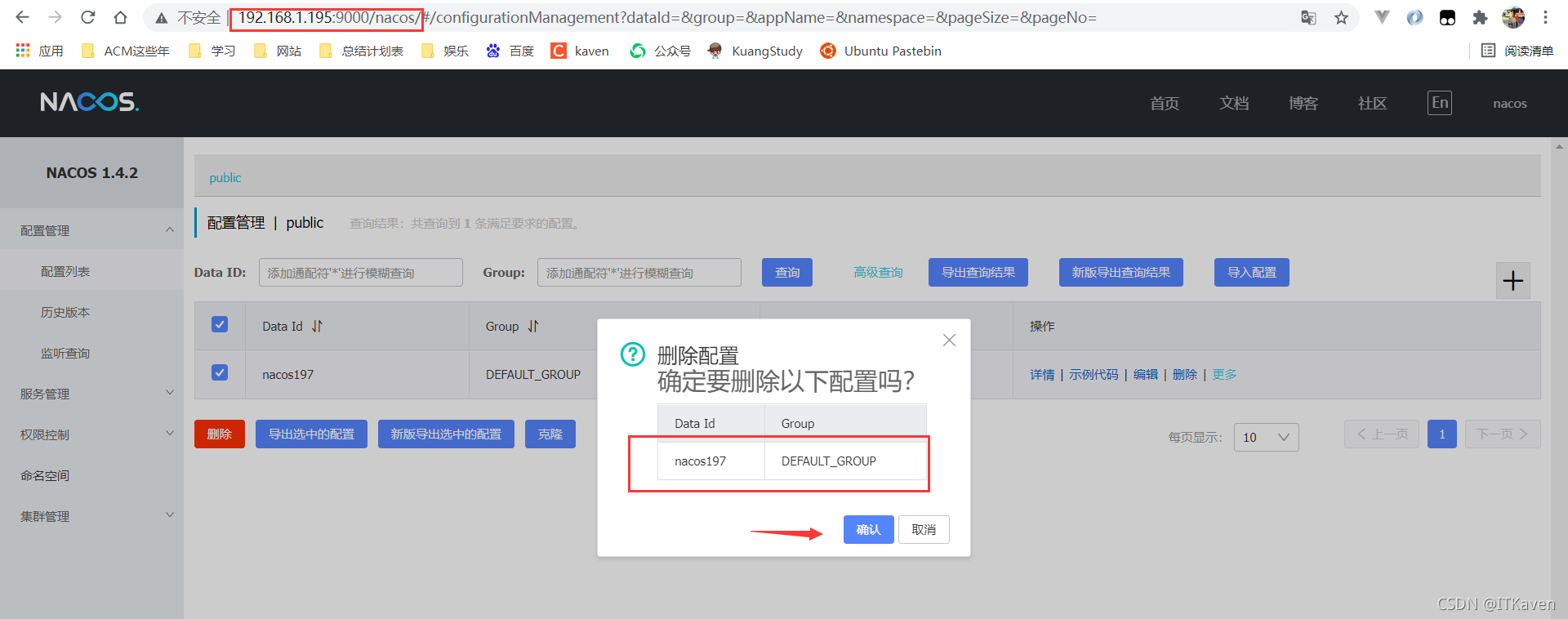The height and width of the screenshot is (619, 1568).
Task: Click the 导入配置 button
Action: [1252, 272]
